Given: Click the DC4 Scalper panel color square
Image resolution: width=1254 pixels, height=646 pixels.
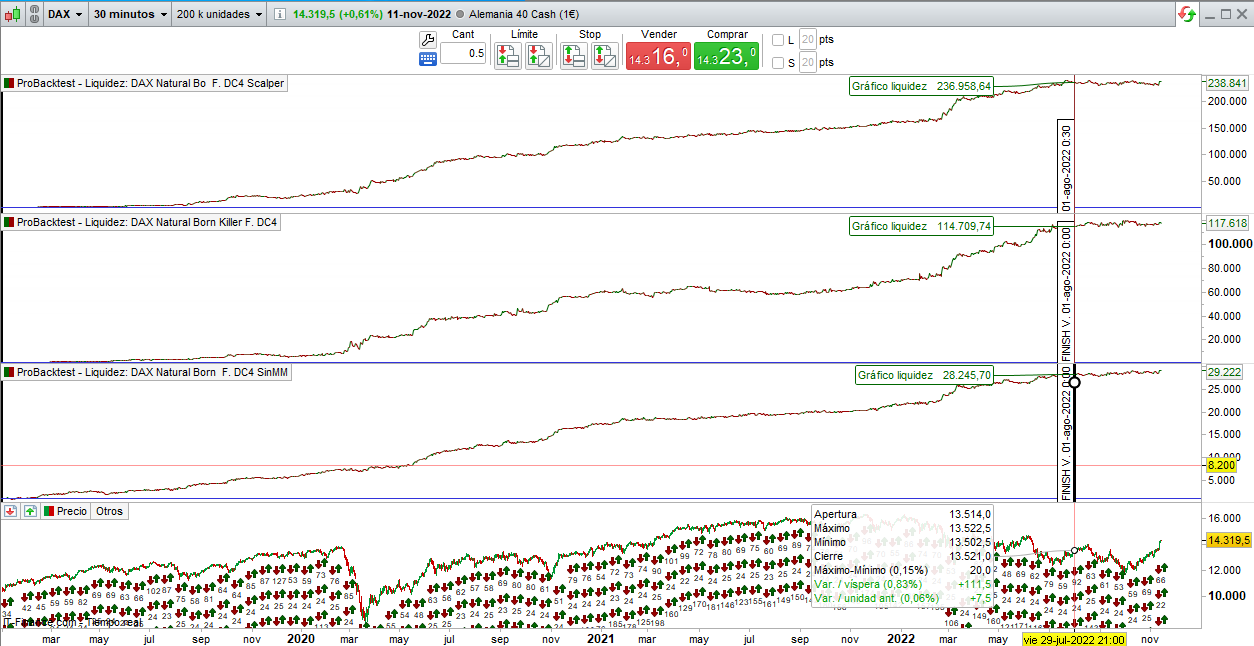Looking at the screenshot, I should click(9, 84).
